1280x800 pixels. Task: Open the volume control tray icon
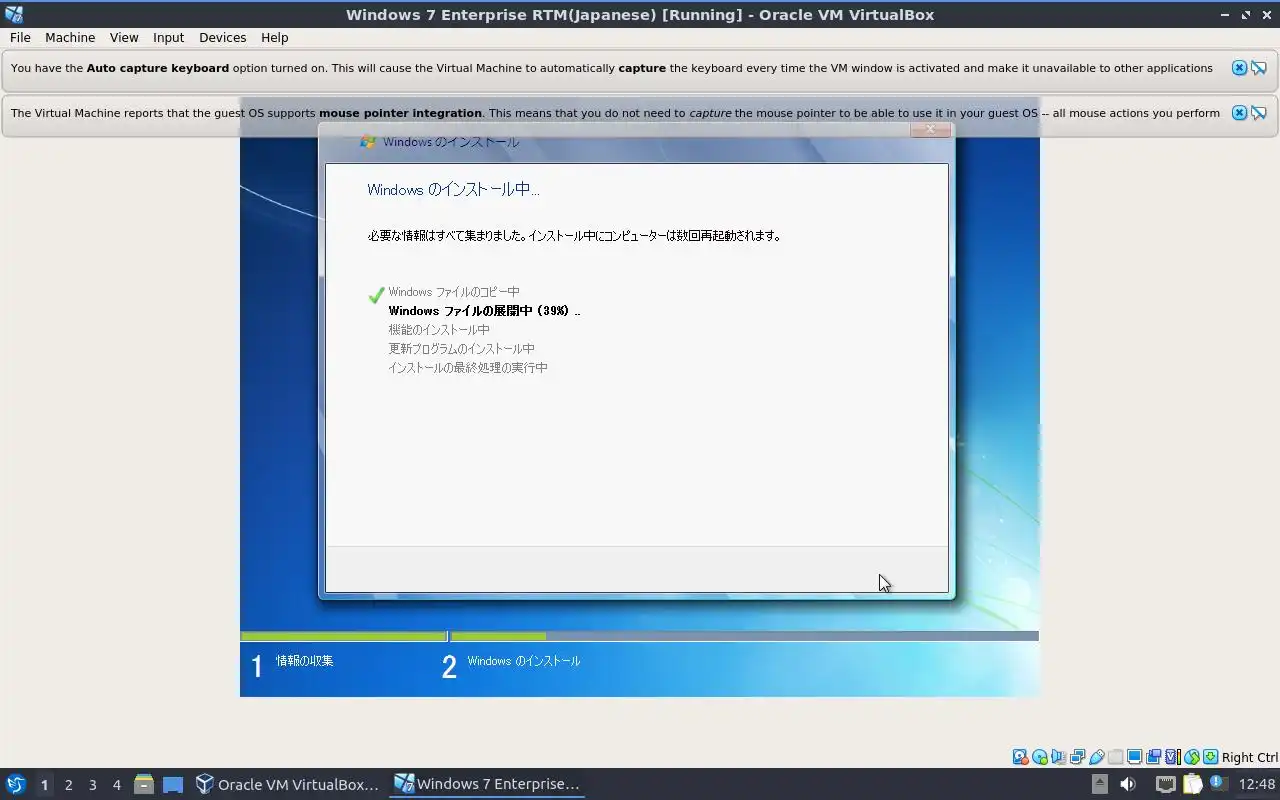pyautogui.click(x=1128, y=784)
